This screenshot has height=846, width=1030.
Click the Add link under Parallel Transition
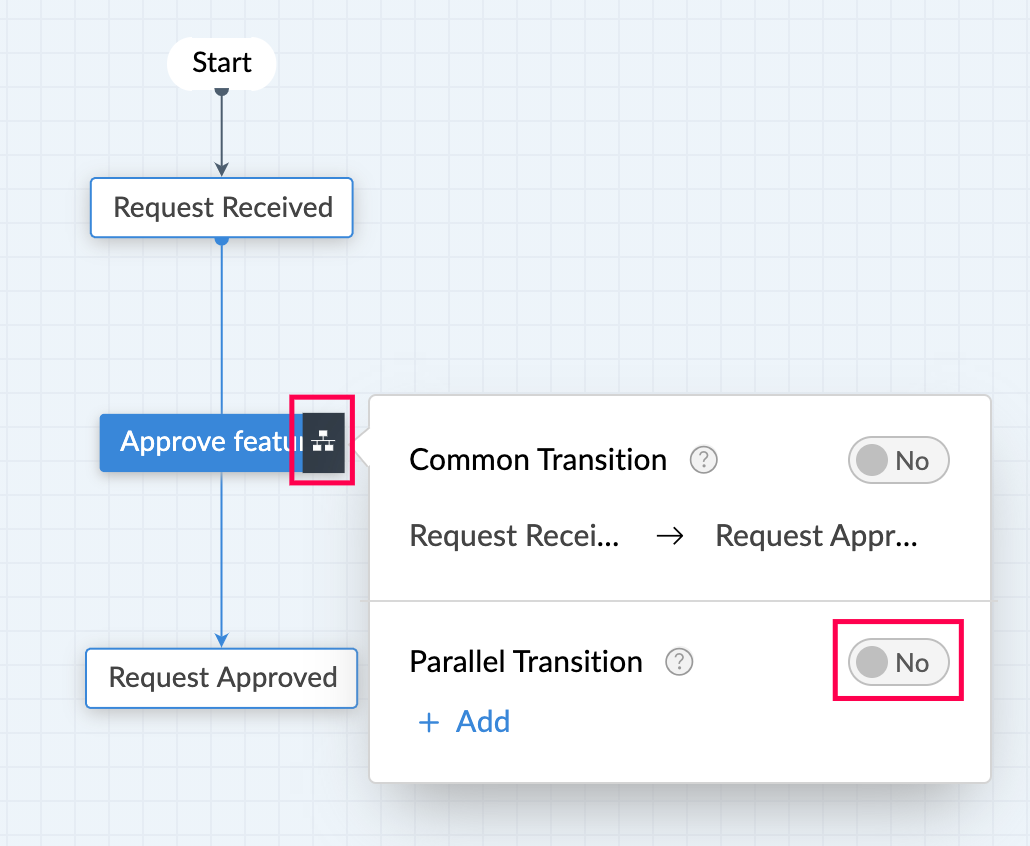click(x=464, y=722)
